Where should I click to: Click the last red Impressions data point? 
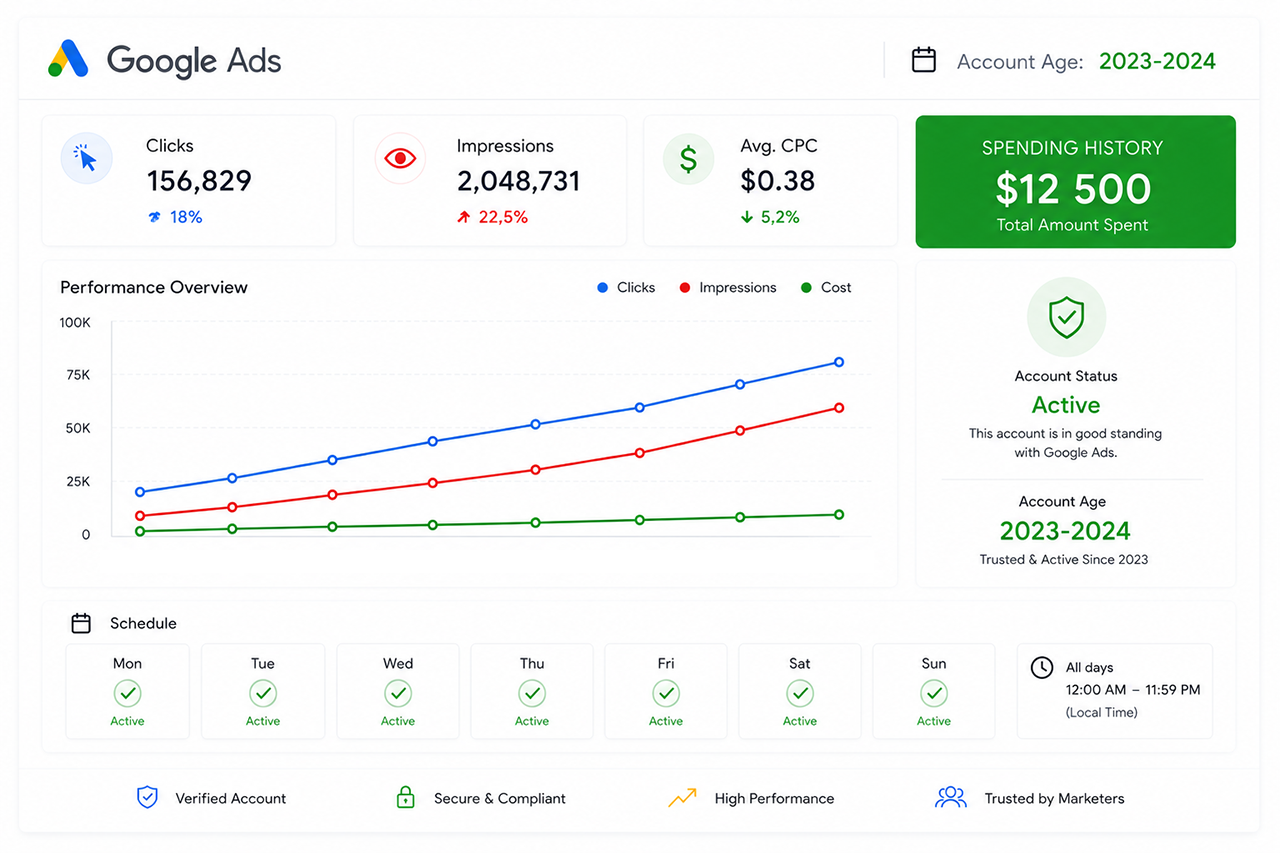839,407
